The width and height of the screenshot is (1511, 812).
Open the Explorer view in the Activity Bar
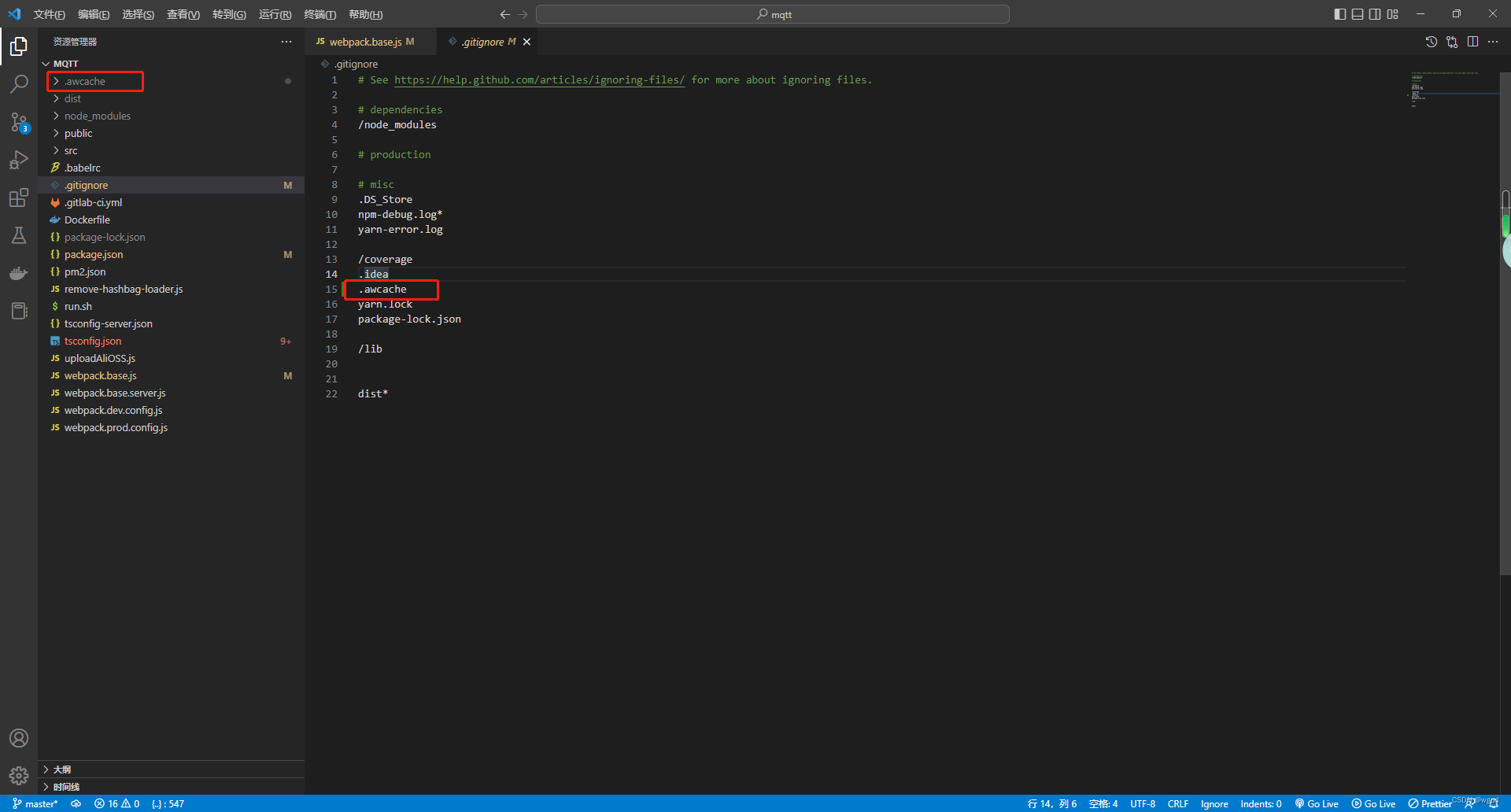click(x=18, y=46)
